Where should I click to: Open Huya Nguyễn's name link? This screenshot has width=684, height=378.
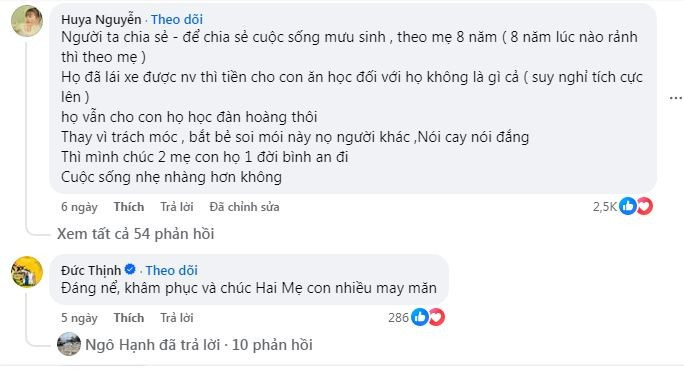101,19
